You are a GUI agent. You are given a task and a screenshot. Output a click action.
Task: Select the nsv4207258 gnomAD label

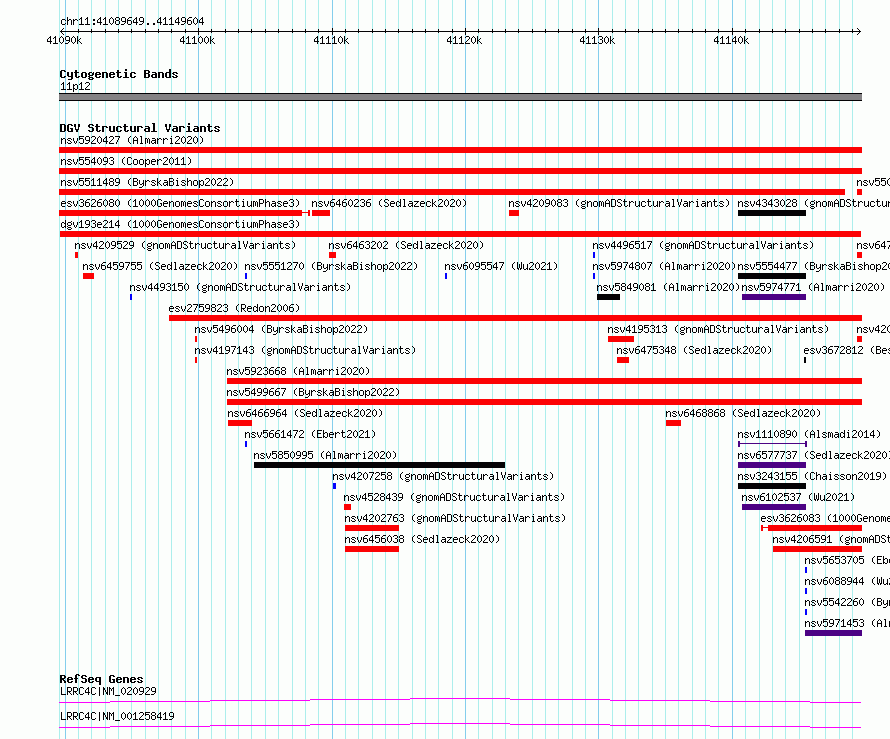click(443, 476)
